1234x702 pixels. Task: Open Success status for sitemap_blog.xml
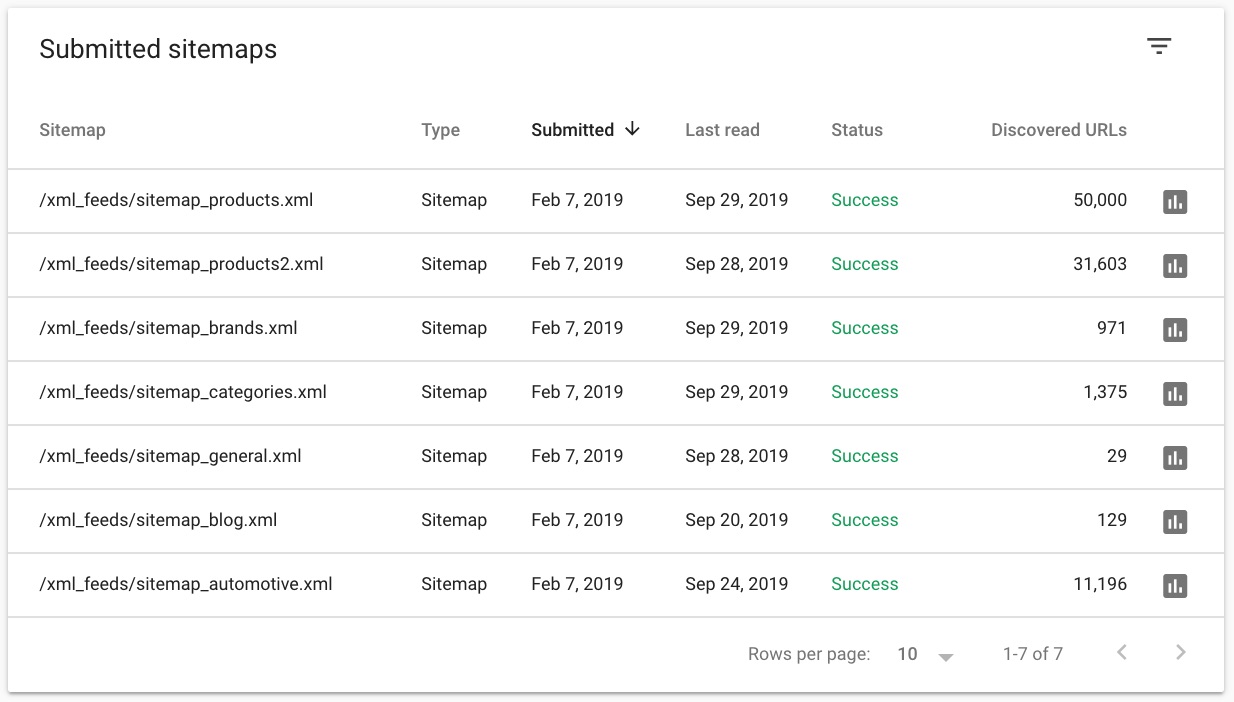864,521
